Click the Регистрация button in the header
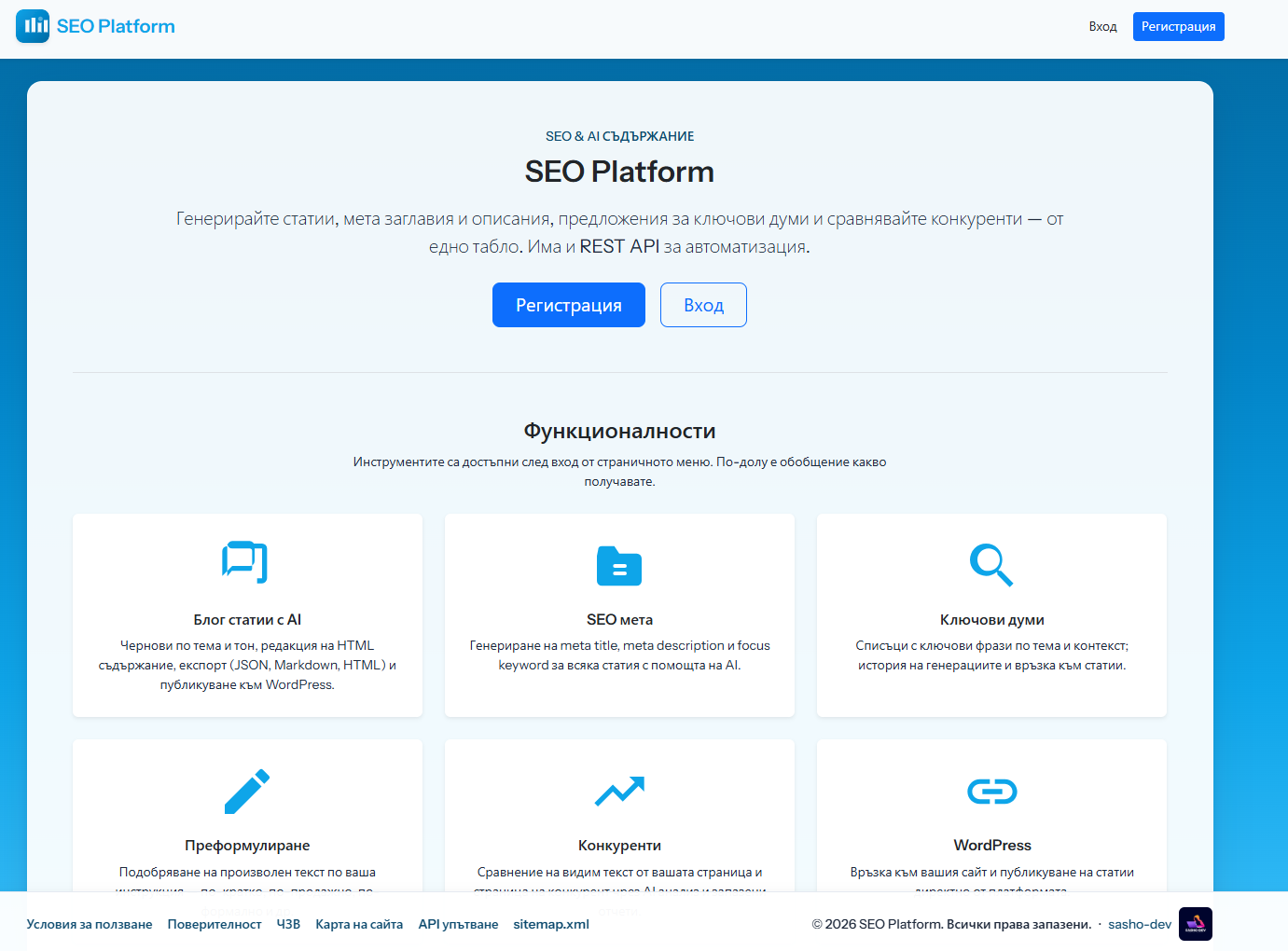This screenshot has height=951, width=1288. 1179,26
